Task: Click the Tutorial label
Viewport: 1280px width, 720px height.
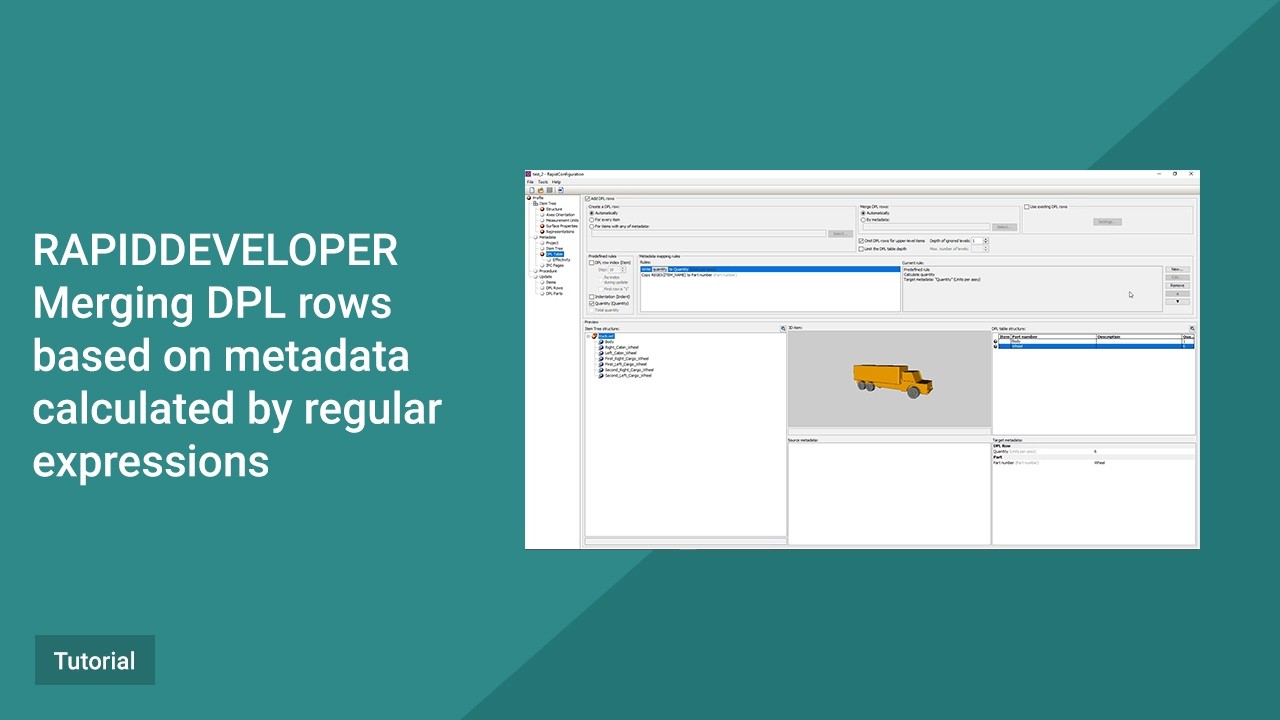Action: coord(95,661)
